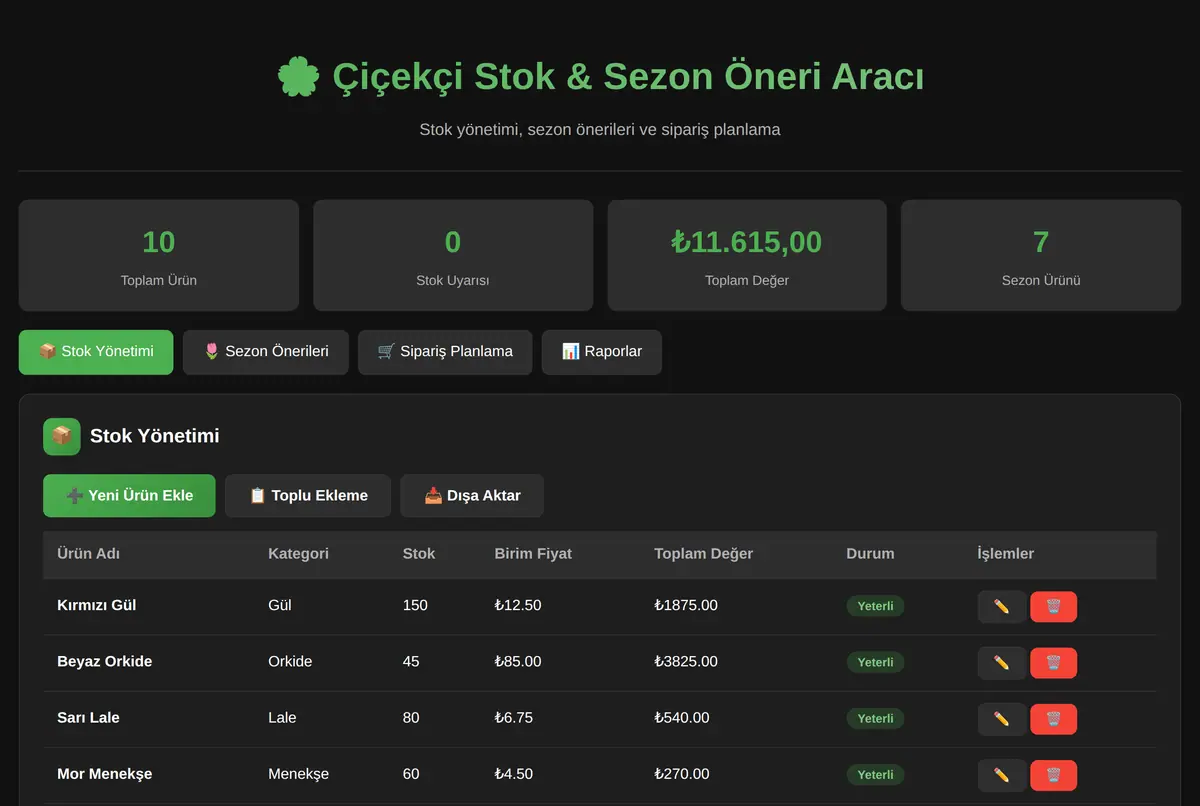Click the Sezon Ürünü stat card
This screenshot has height=806, width=1200.
click(x=1041, y=255)
